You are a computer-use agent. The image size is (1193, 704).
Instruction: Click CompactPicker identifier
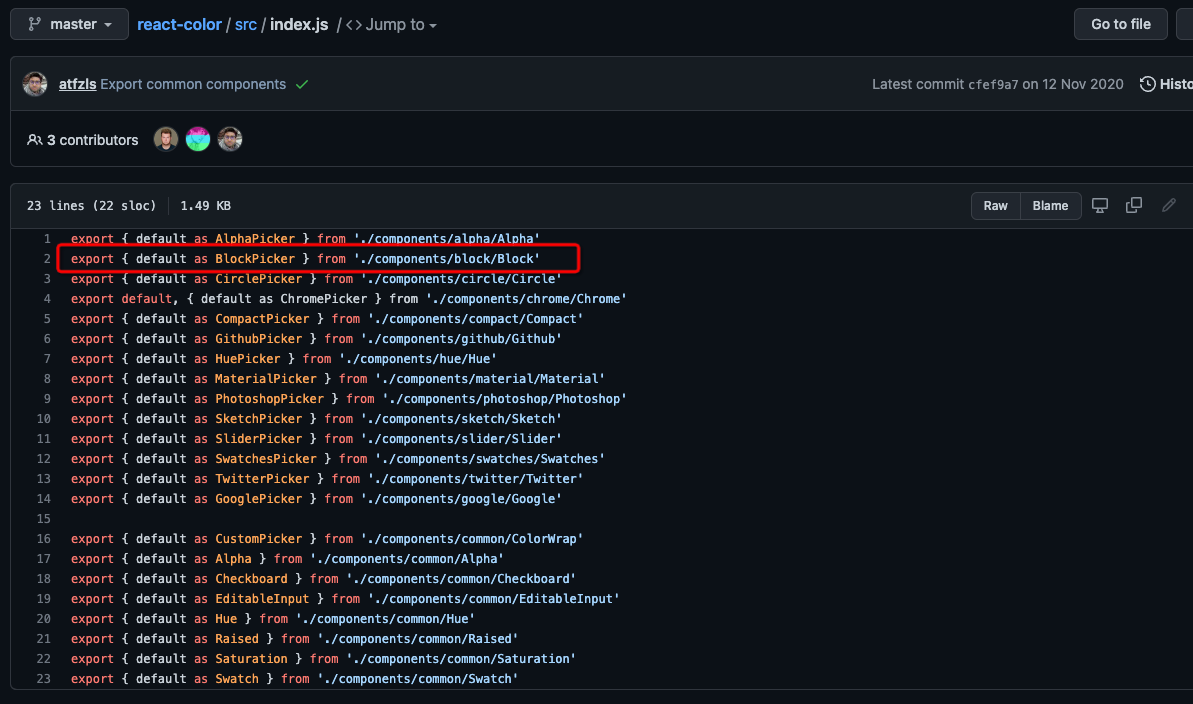[x=262, y=319]
